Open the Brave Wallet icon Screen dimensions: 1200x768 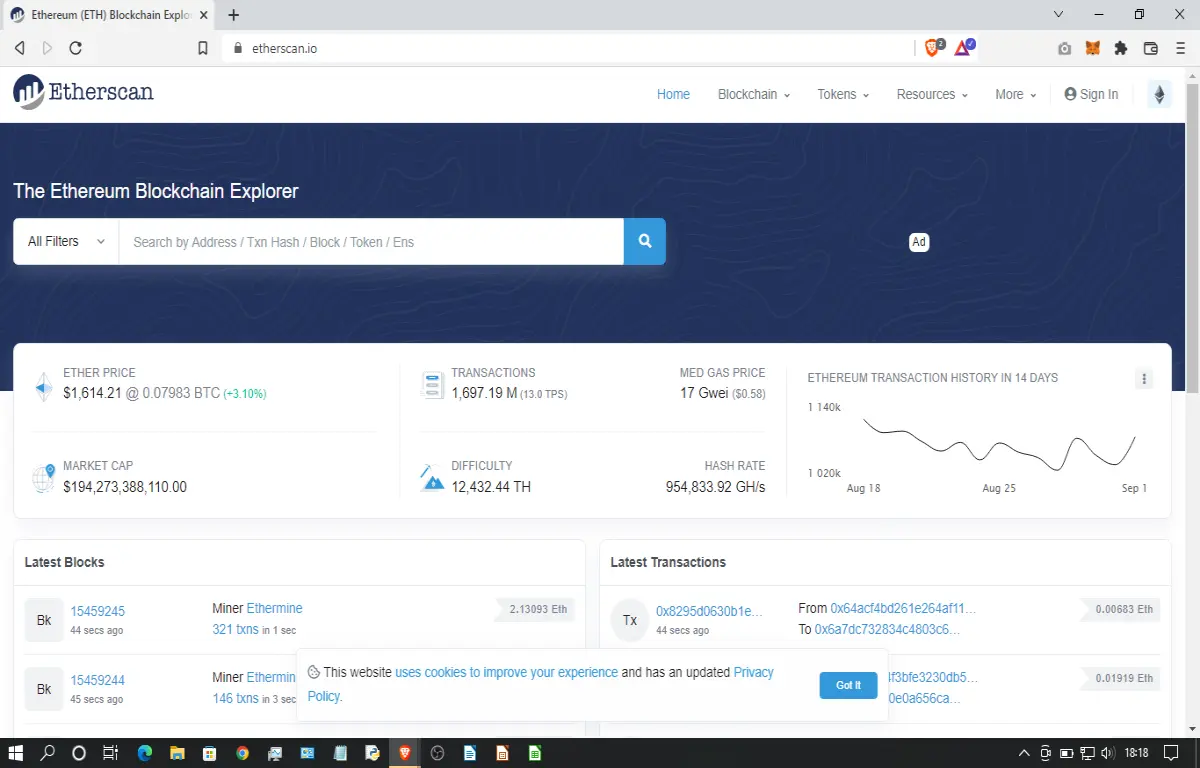(1150, 48)
